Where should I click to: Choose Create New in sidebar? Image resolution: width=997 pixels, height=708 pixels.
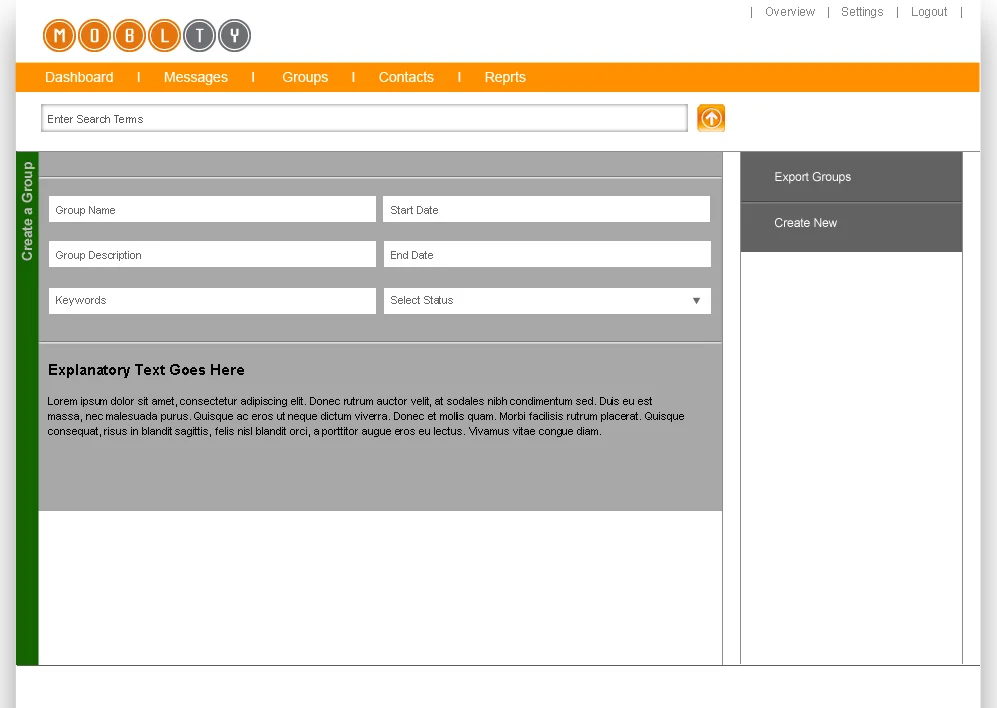tap(851, 227)
